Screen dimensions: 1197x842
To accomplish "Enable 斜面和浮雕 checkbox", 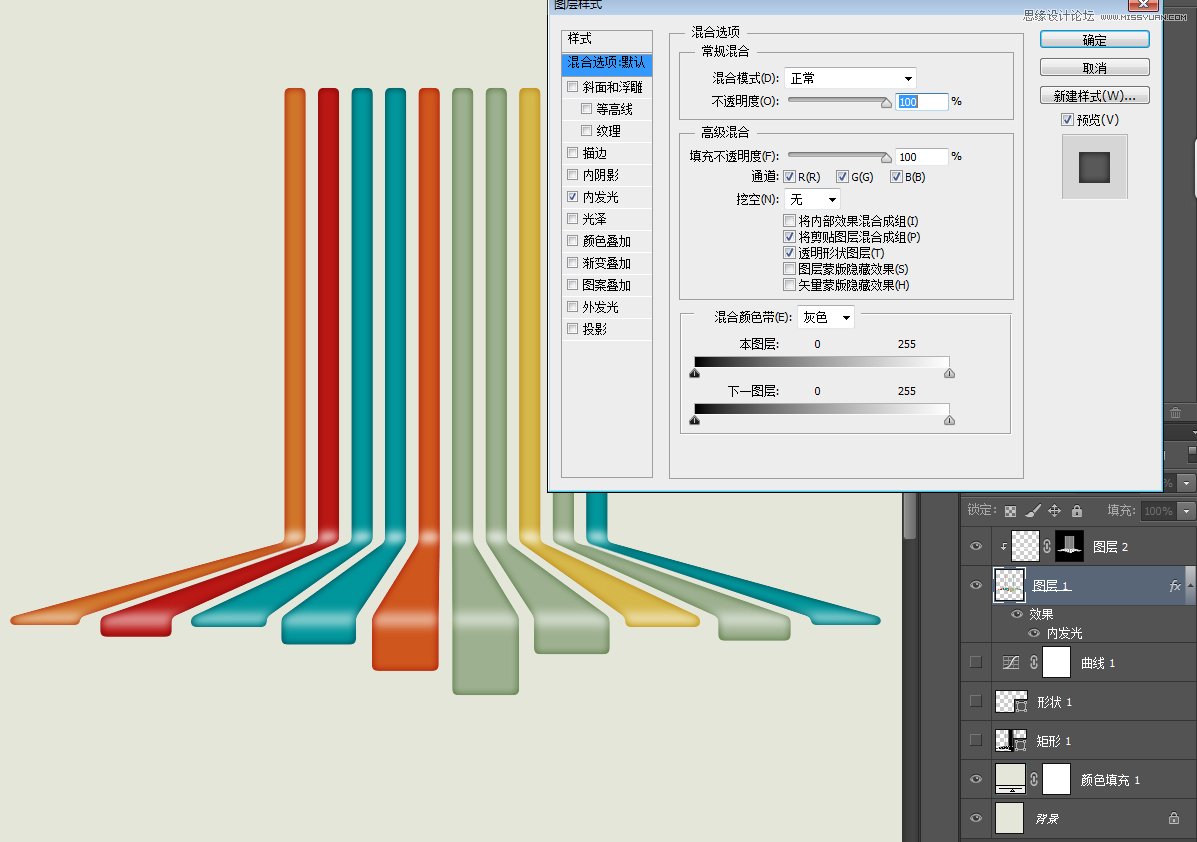I will coord(573,87).
